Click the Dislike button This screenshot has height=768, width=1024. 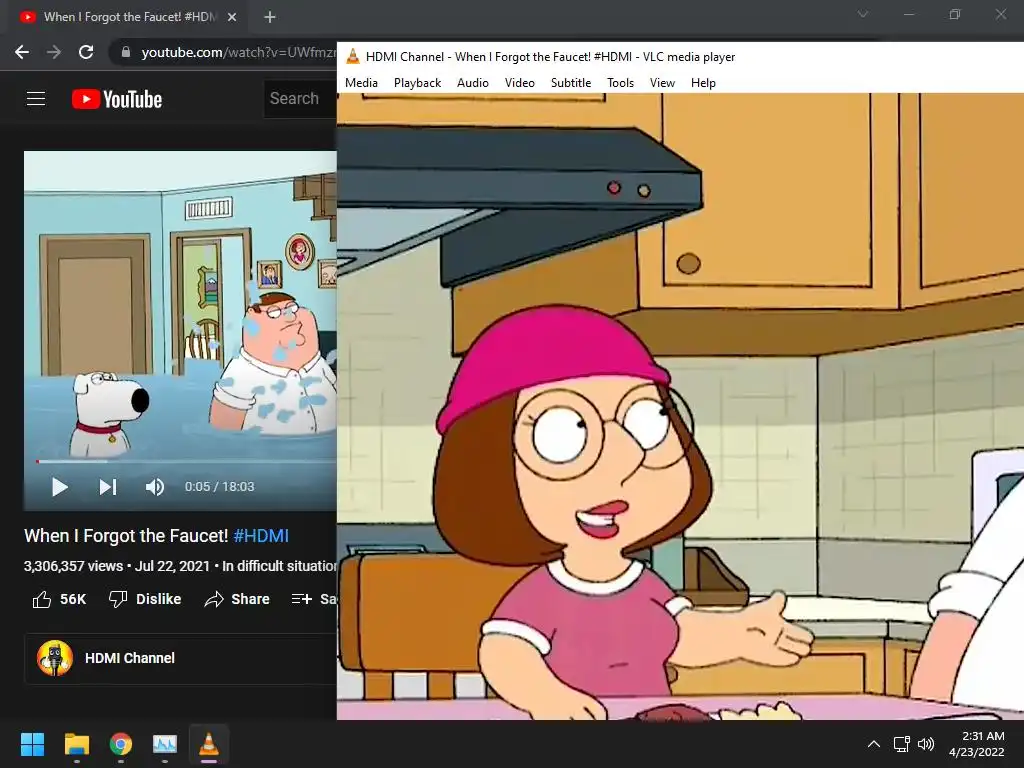145,599
